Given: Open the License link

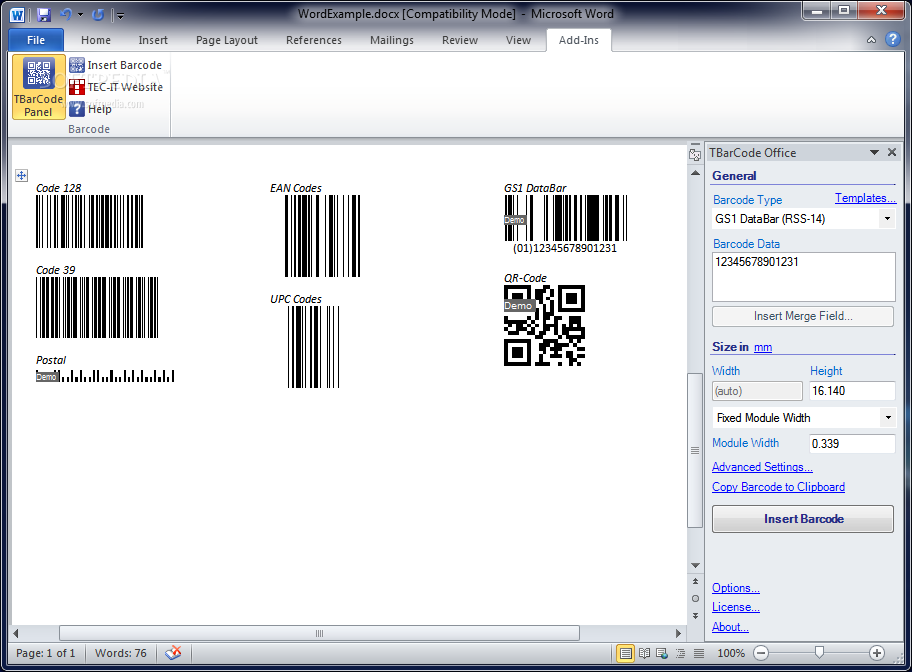Looking at the screenshot, I should coord(736,607).
